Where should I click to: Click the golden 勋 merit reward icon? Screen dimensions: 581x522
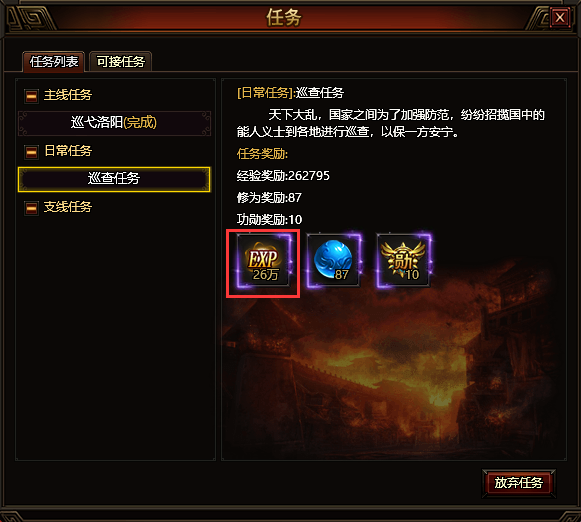(403, 261)
